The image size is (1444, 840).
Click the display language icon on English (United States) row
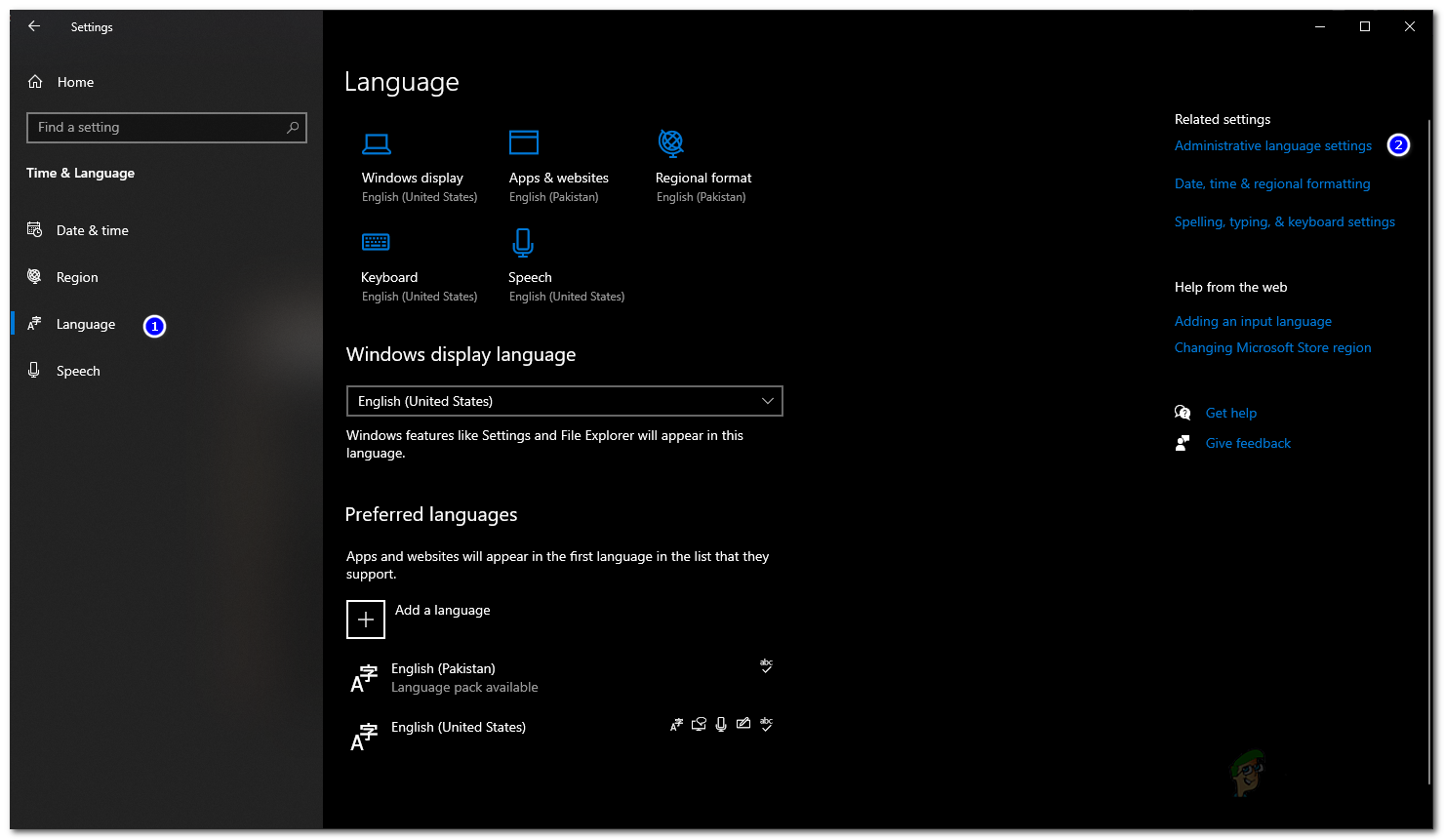point(676,724)
